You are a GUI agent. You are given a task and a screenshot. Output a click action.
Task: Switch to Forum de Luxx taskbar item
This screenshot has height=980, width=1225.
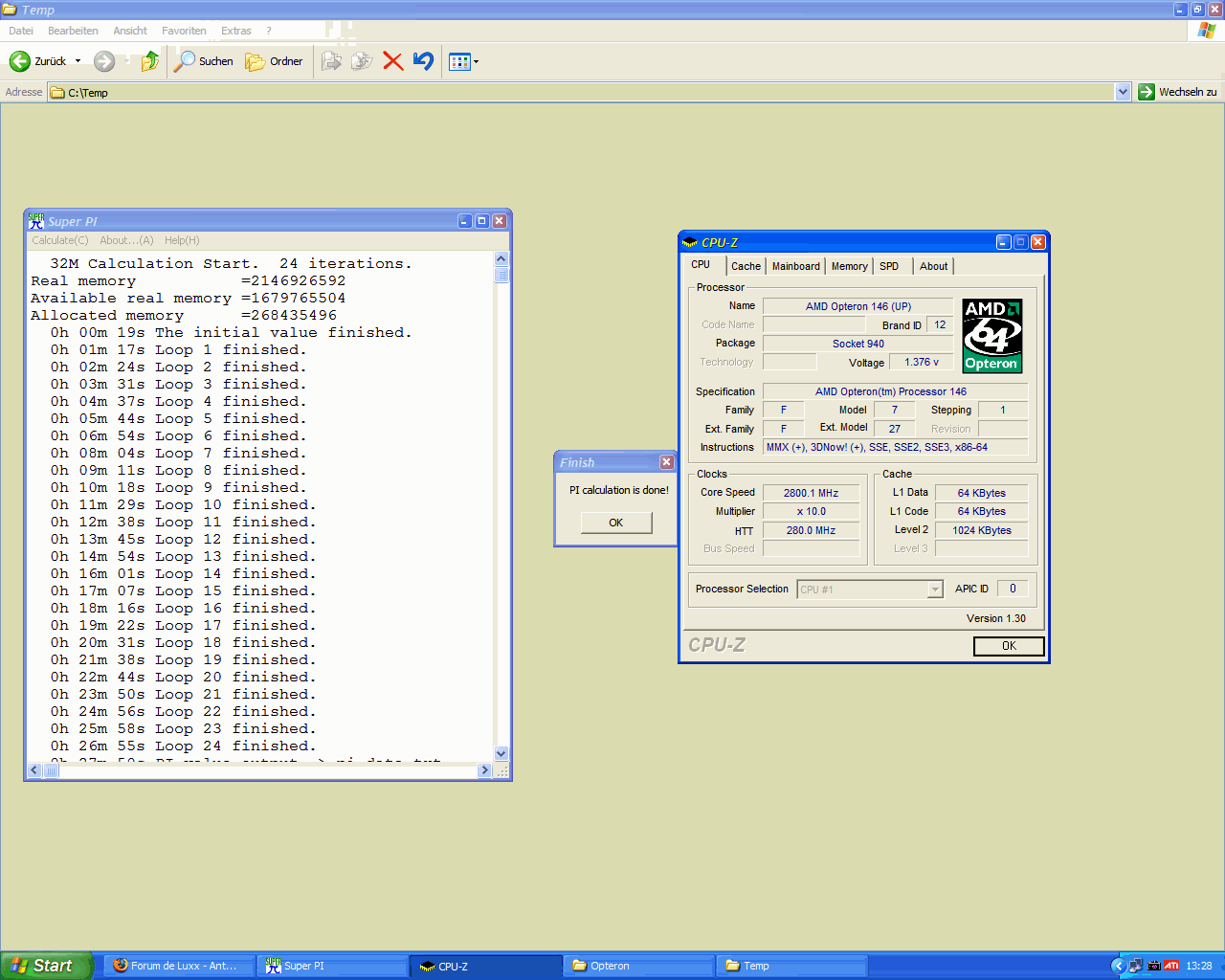tap(180, 966)
